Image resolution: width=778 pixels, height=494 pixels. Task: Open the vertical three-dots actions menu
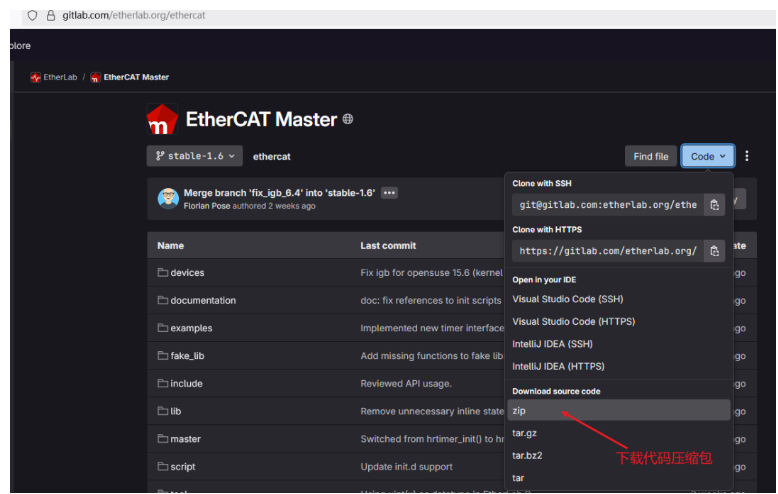click(746, 156)
